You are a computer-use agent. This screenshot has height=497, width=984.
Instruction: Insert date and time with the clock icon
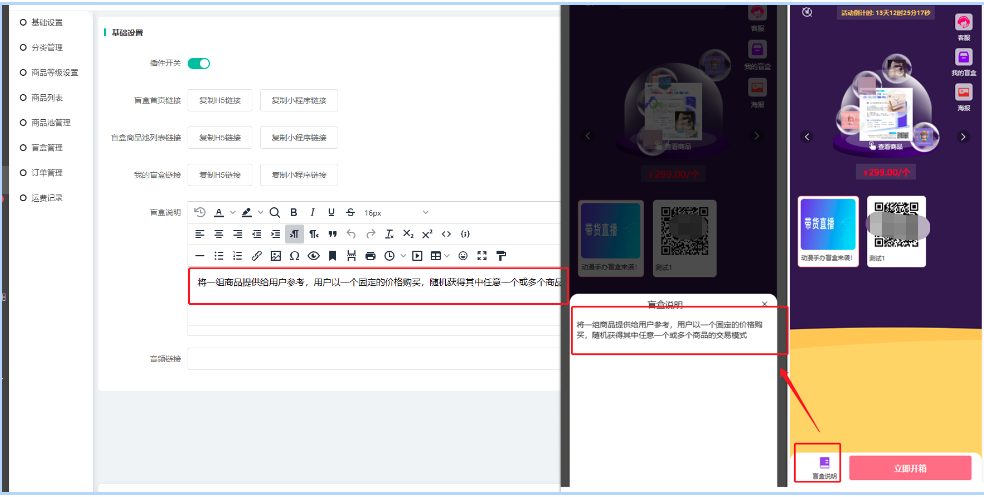389,256
